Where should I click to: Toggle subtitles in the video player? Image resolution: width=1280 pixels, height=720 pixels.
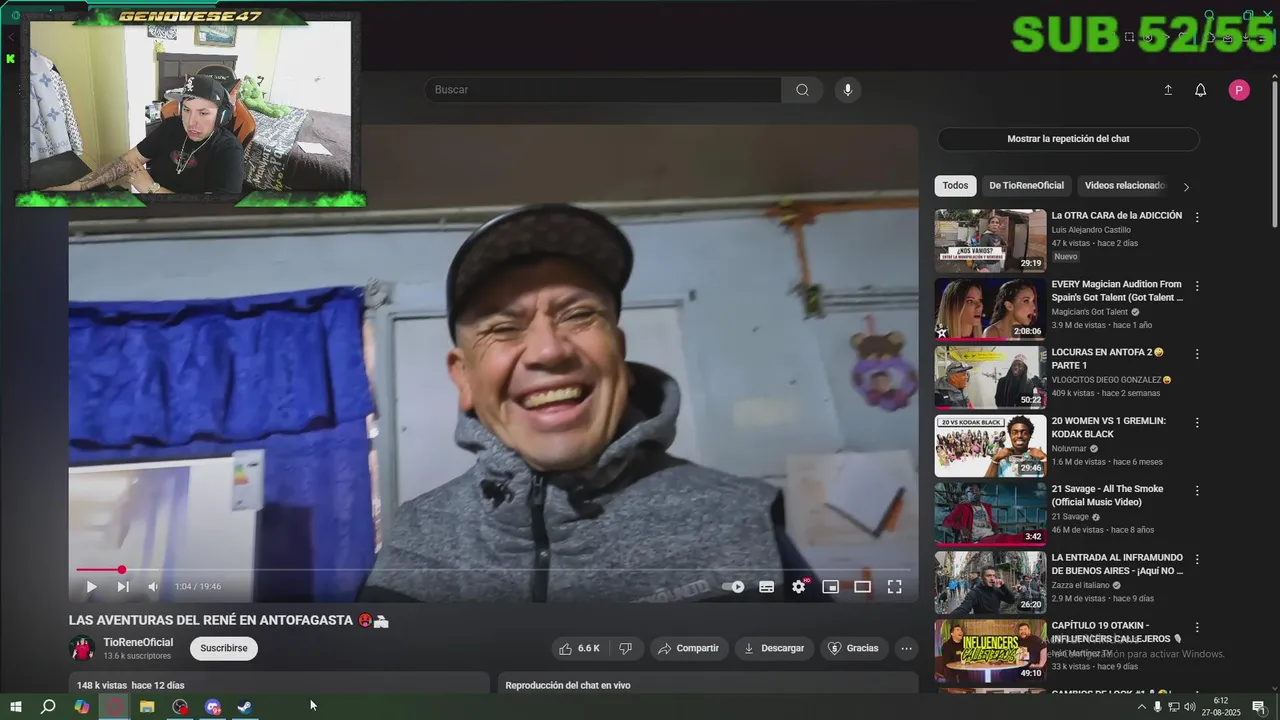[x=766, y=587]
